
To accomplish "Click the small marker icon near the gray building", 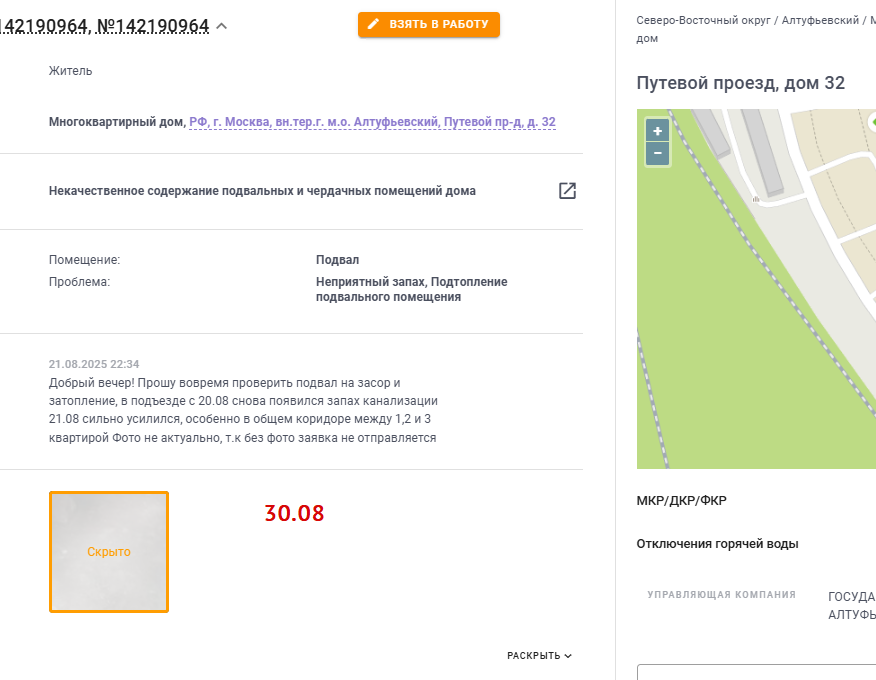I will coord(755,198).
